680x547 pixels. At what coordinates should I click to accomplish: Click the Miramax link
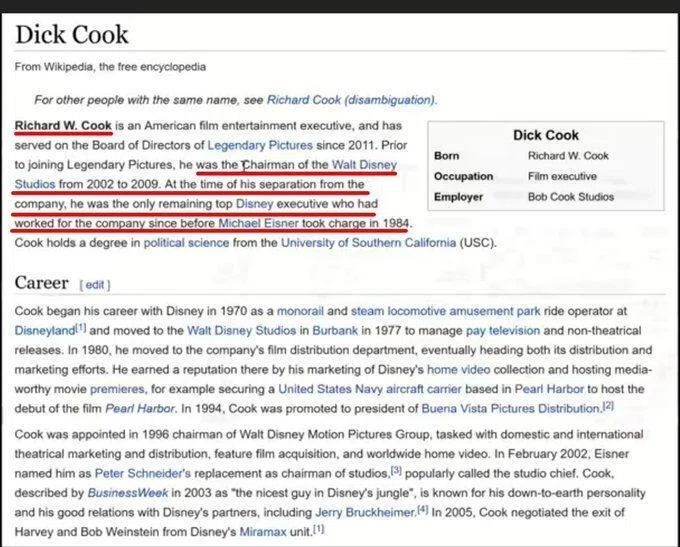click(263, 532)
